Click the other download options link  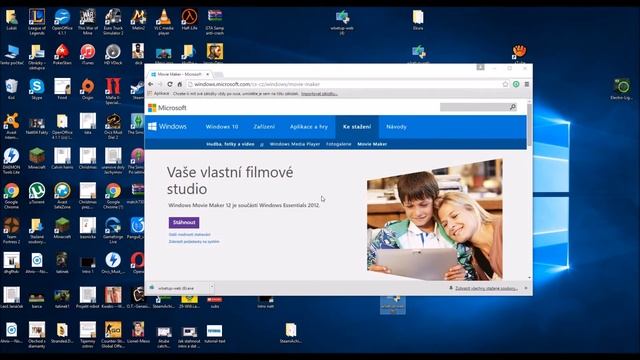[x=190, y=234]
